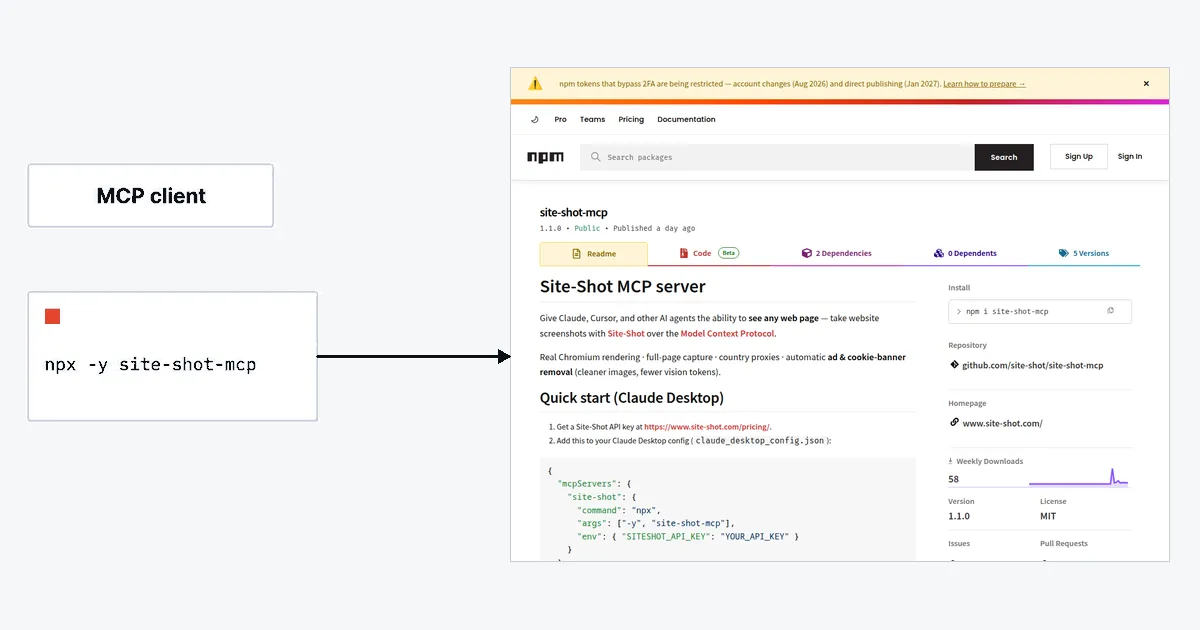Click the Site-Shot MCP server heading
This screenshot has width=1200, height=630.
click(x=622, y=287)
